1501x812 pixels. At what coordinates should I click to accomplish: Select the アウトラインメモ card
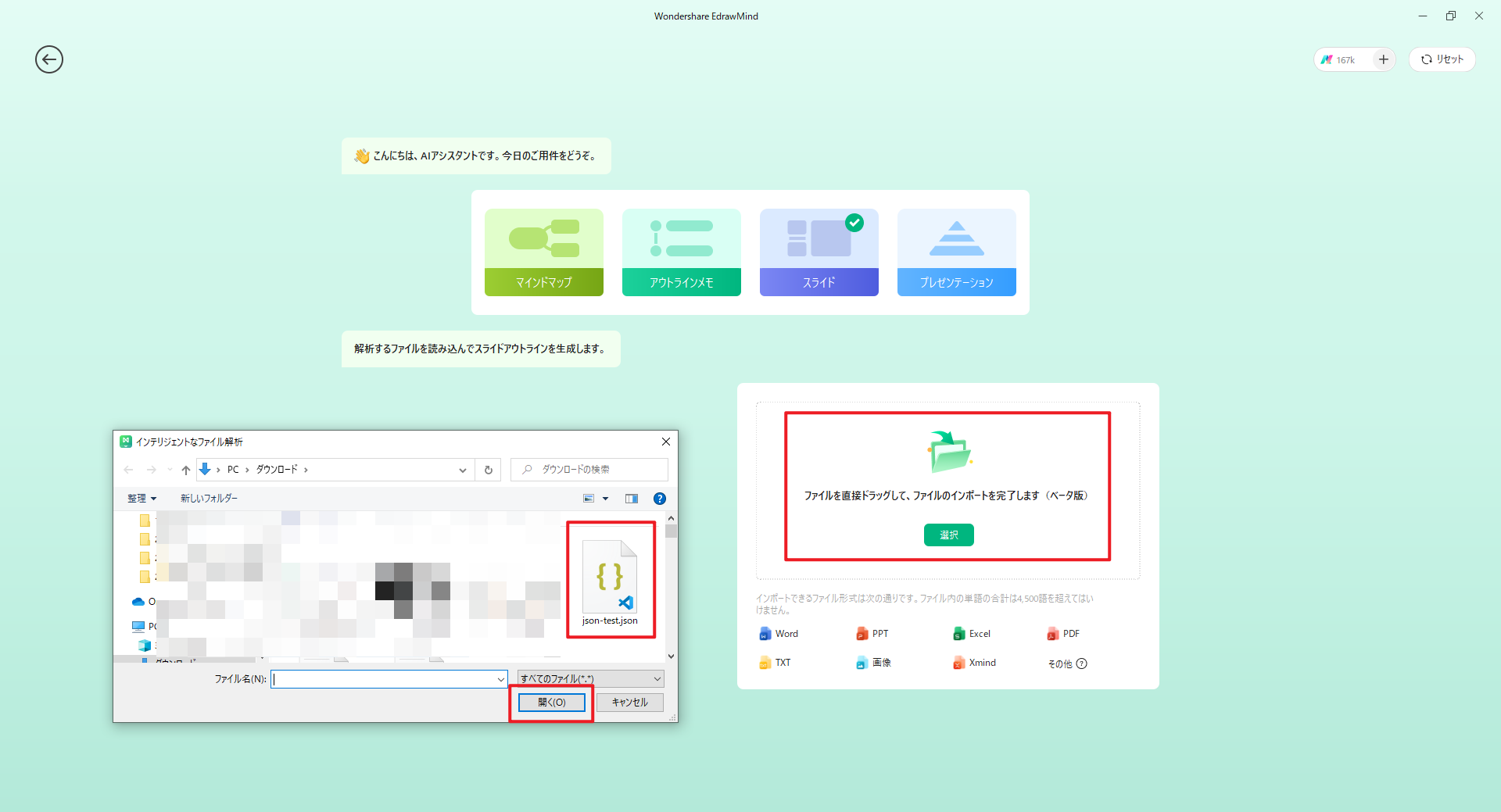click(x=682, y=252)
